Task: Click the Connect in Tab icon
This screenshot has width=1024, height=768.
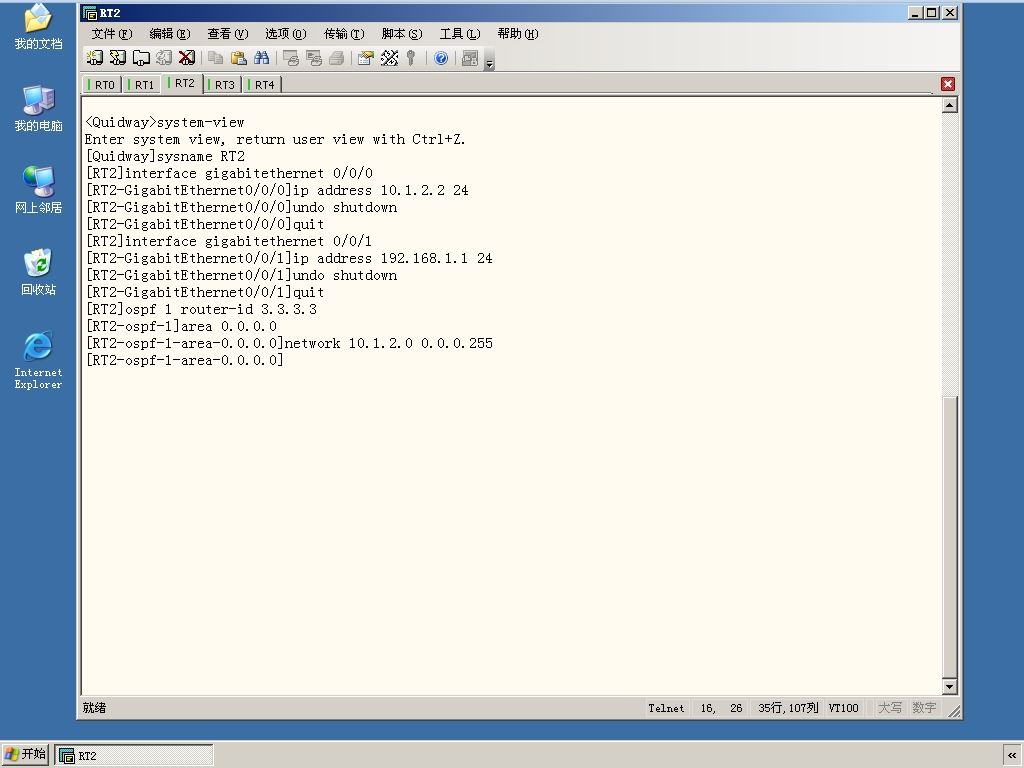Action: pos(141,58)
